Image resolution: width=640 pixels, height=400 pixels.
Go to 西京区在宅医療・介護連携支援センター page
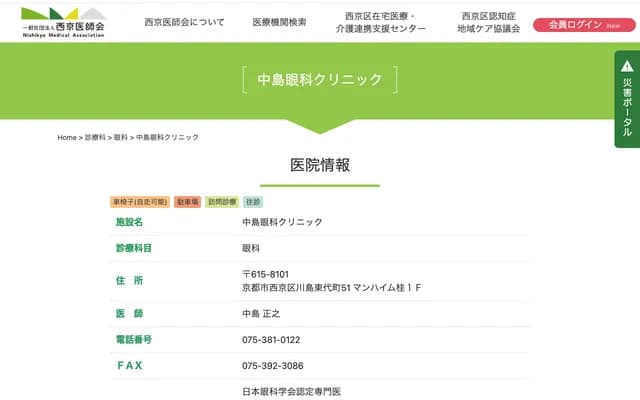pyautogui.click(x=379, y=23)
